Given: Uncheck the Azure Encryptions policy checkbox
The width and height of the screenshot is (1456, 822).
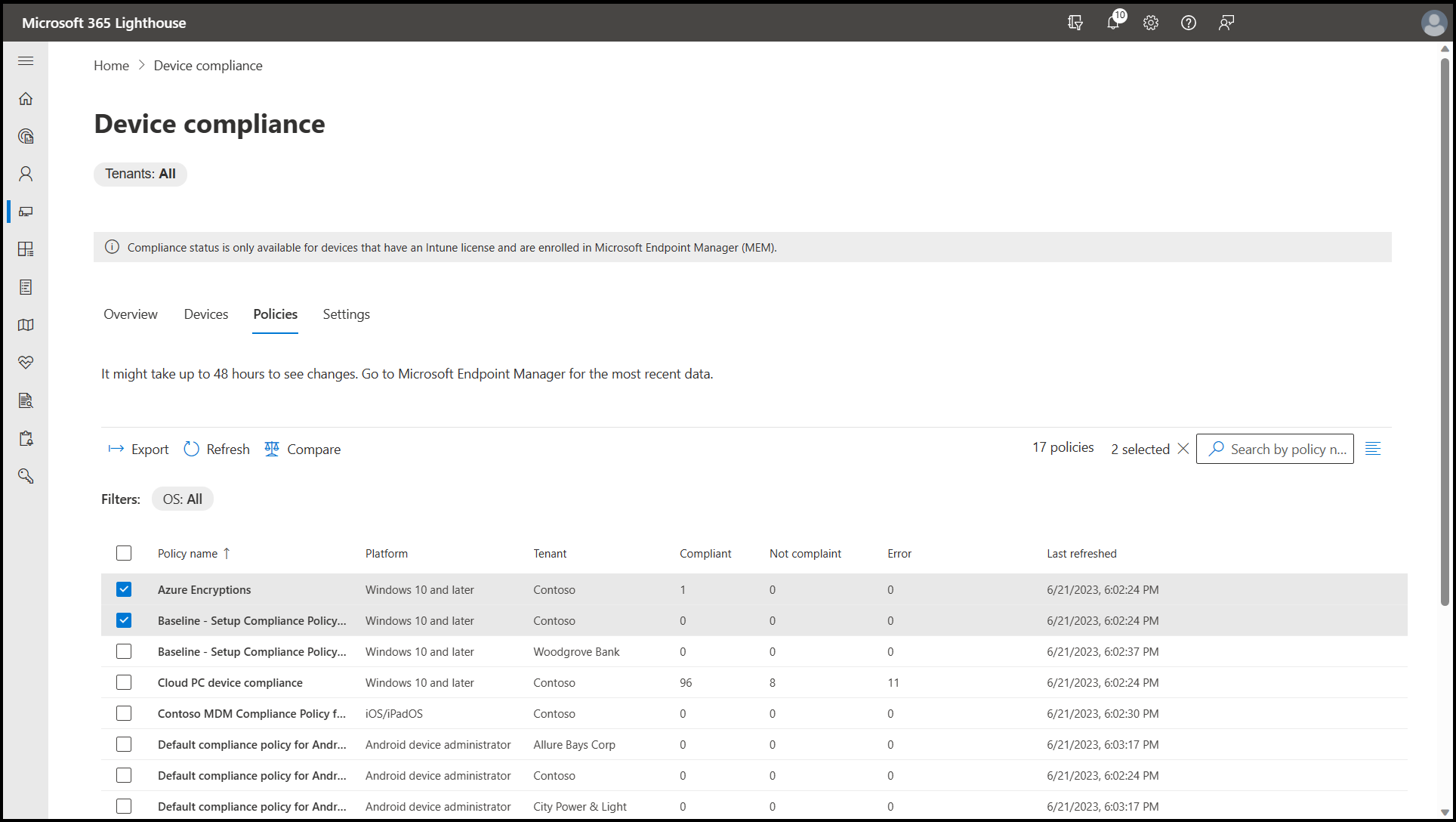Looking at the screenshot, I should pos(124,589).
